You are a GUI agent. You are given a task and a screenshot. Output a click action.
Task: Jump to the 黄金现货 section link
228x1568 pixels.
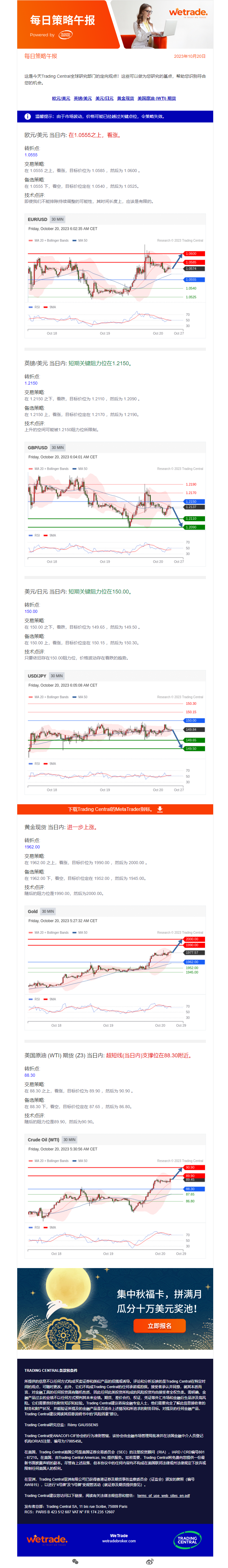(x=125, y=98)
